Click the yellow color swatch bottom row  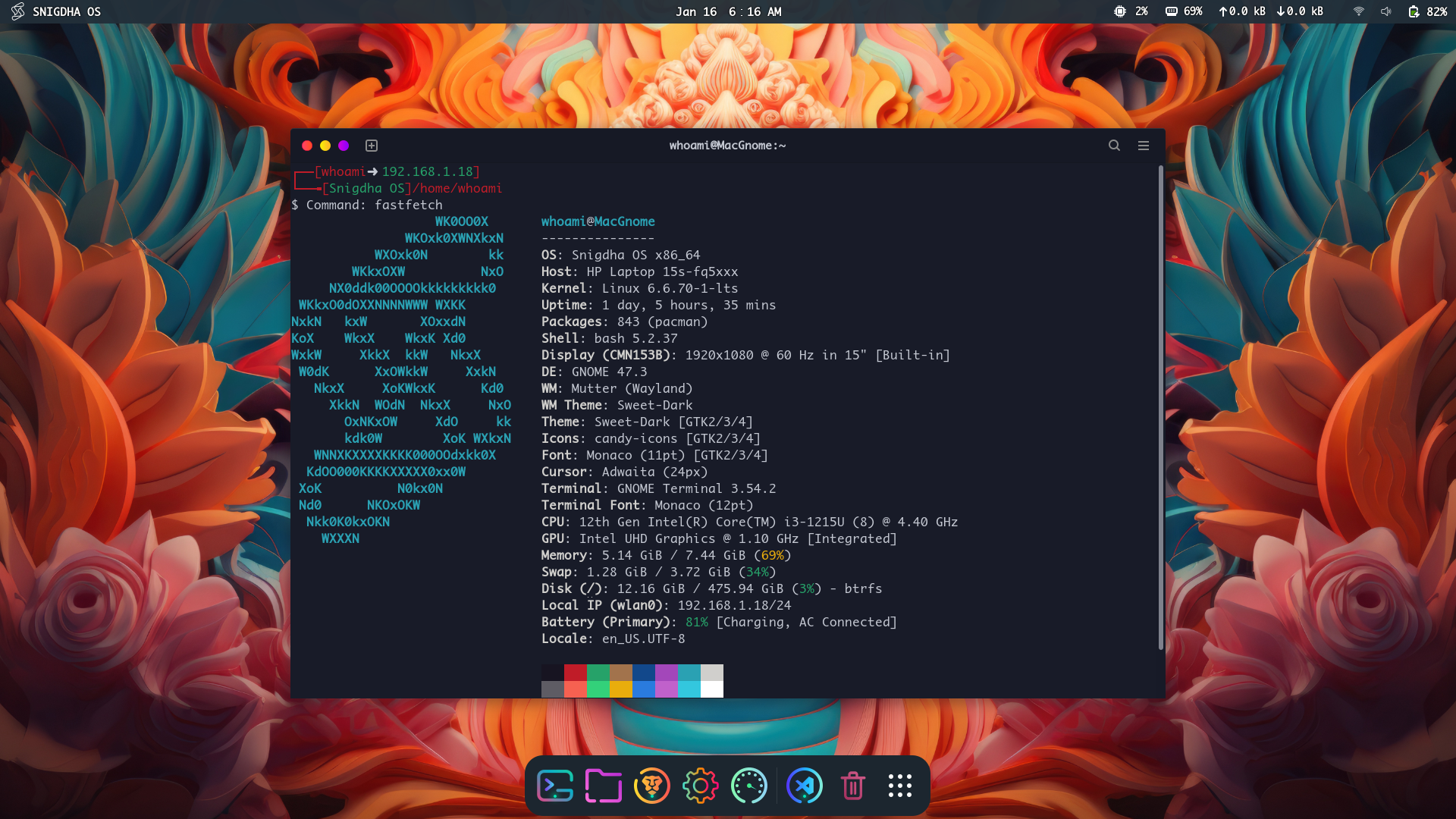pos(621,689)
